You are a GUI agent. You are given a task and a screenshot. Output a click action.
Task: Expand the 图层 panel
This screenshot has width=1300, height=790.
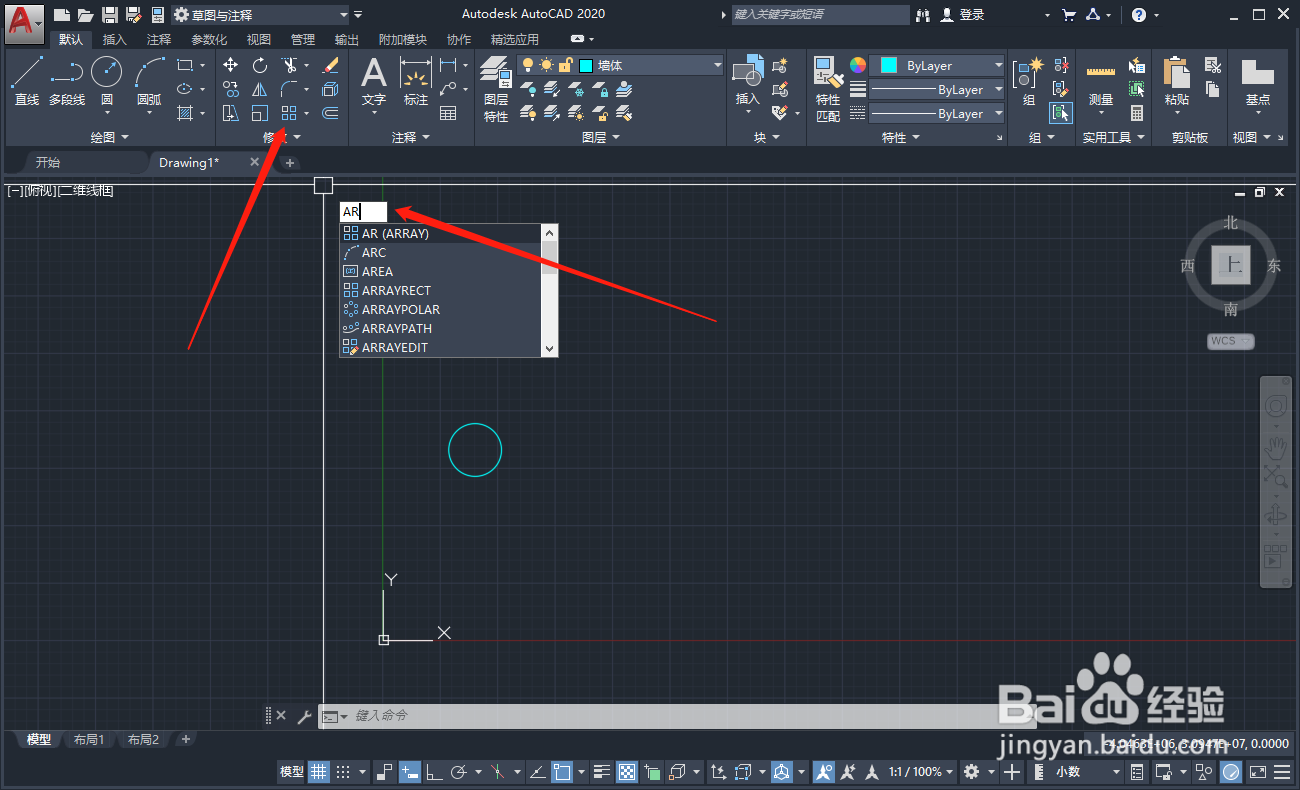point(600,137)
